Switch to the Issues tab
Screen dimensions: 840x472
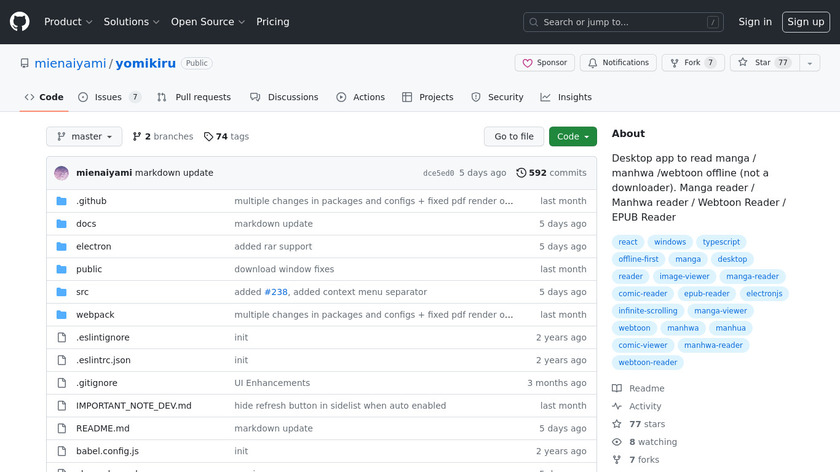coord(110,97)
